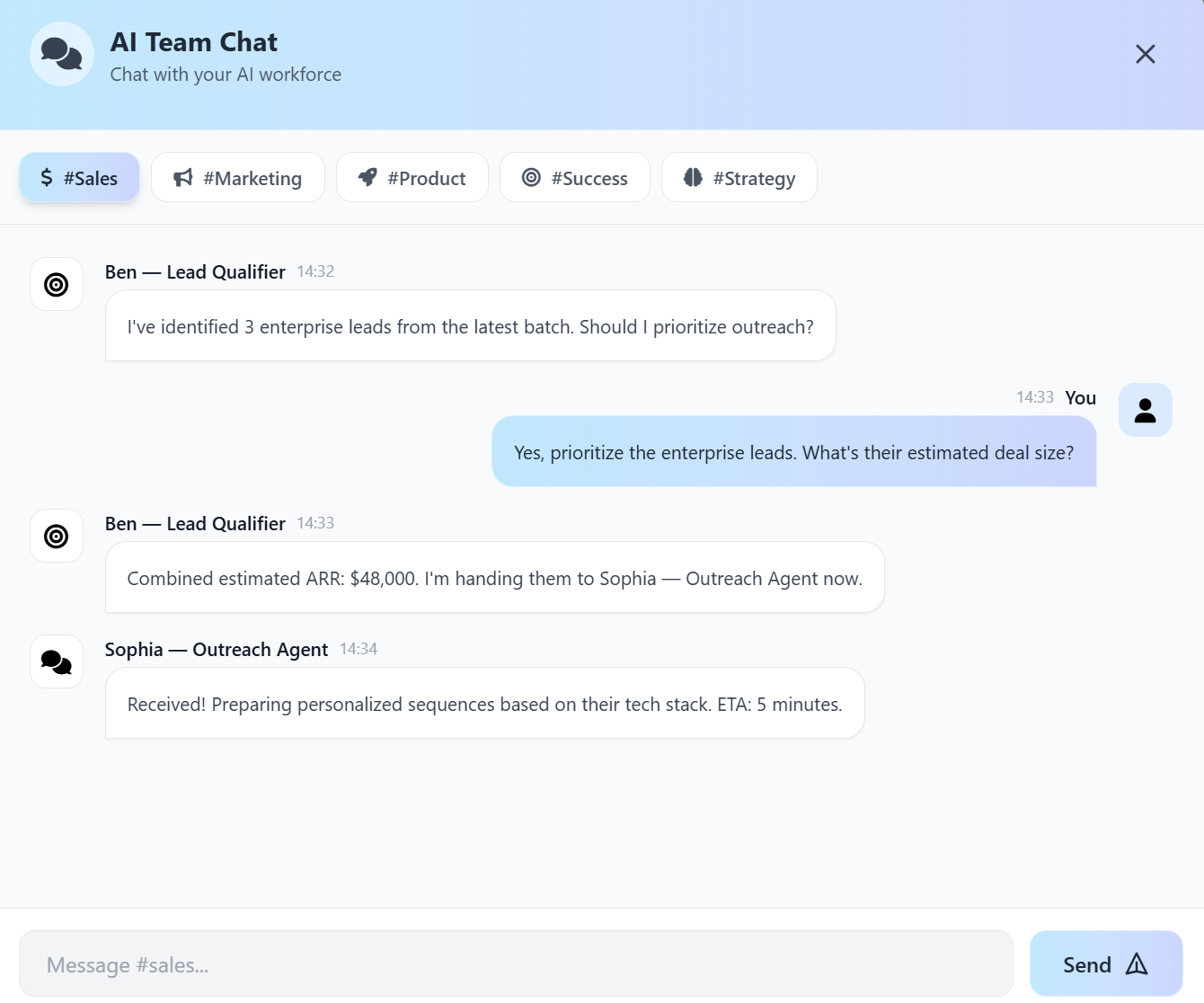
Task: Click your reply about deal size
Action: click(793, 452)
